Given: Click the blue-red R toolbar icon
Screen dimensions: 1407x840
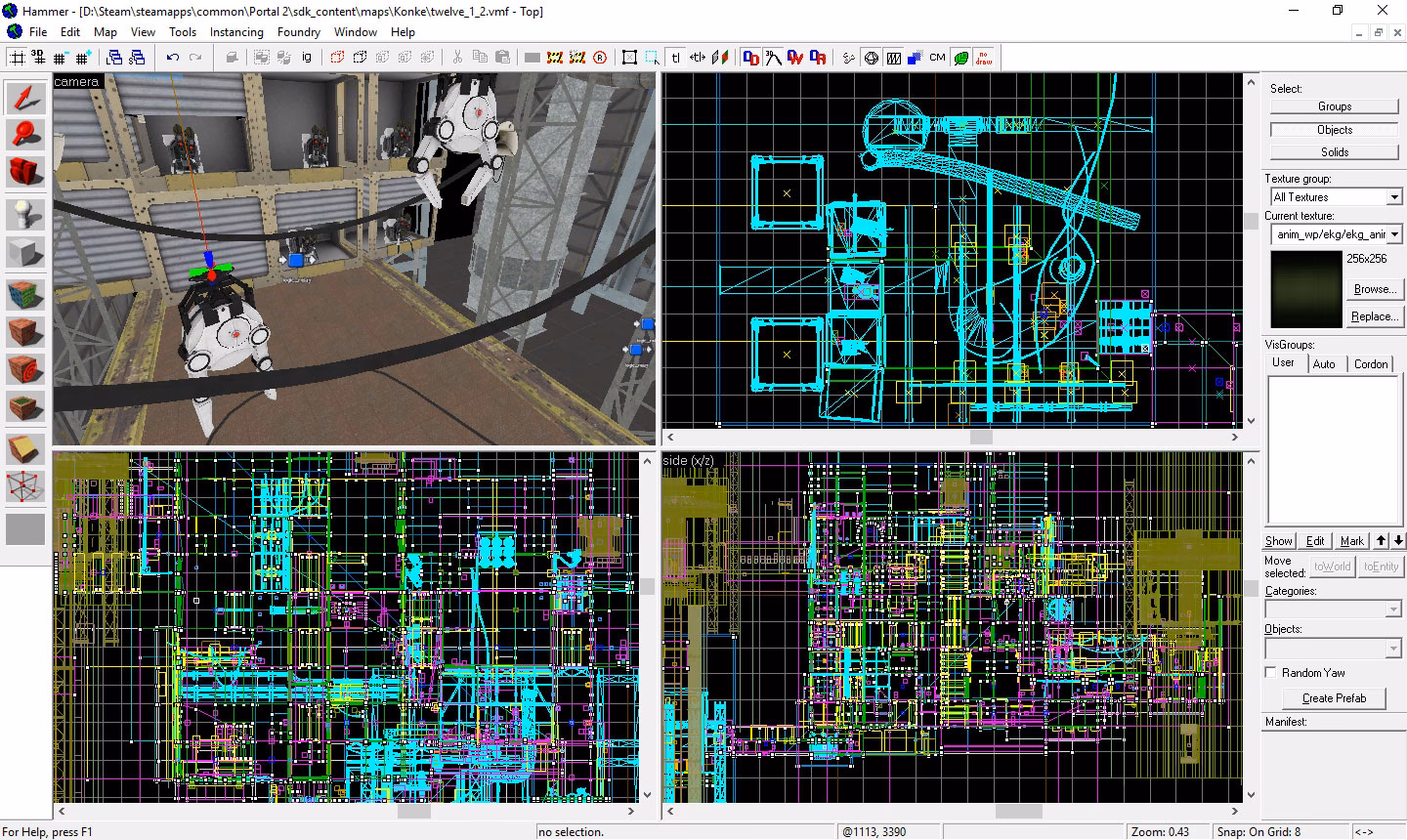Looking at the screenshot, I should 818,58.
